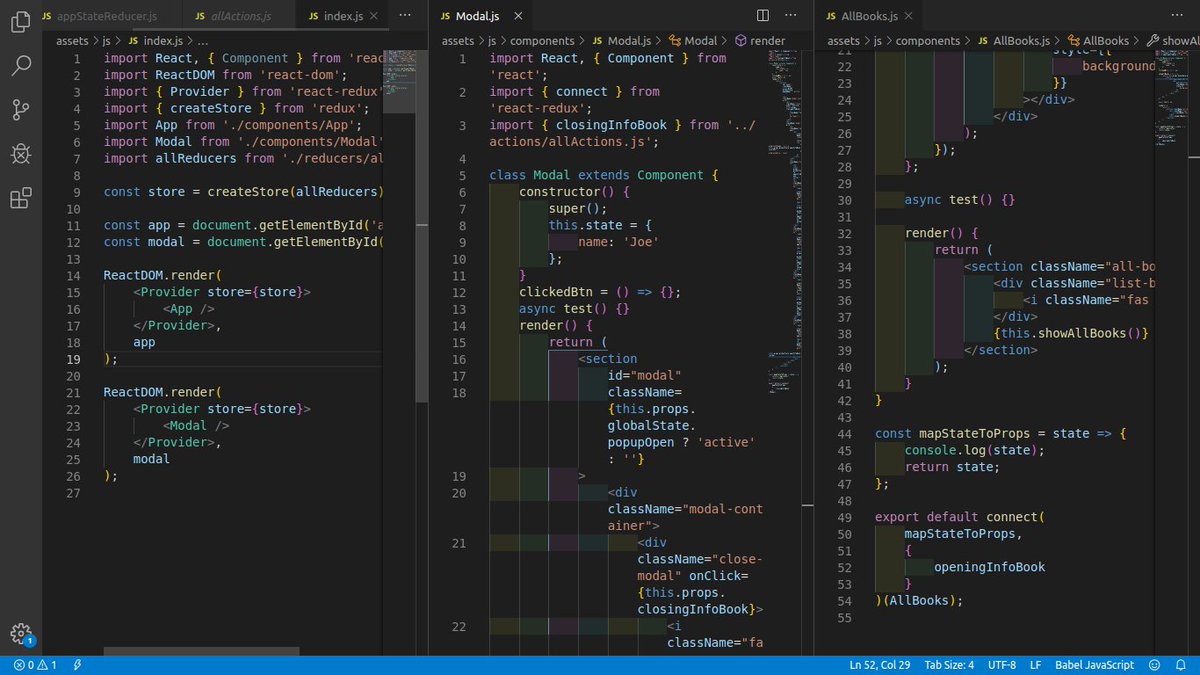The image size is (1200, 675).
Task: Click 'js' breadcrumb in index.js editor
Action: [107, 41]
